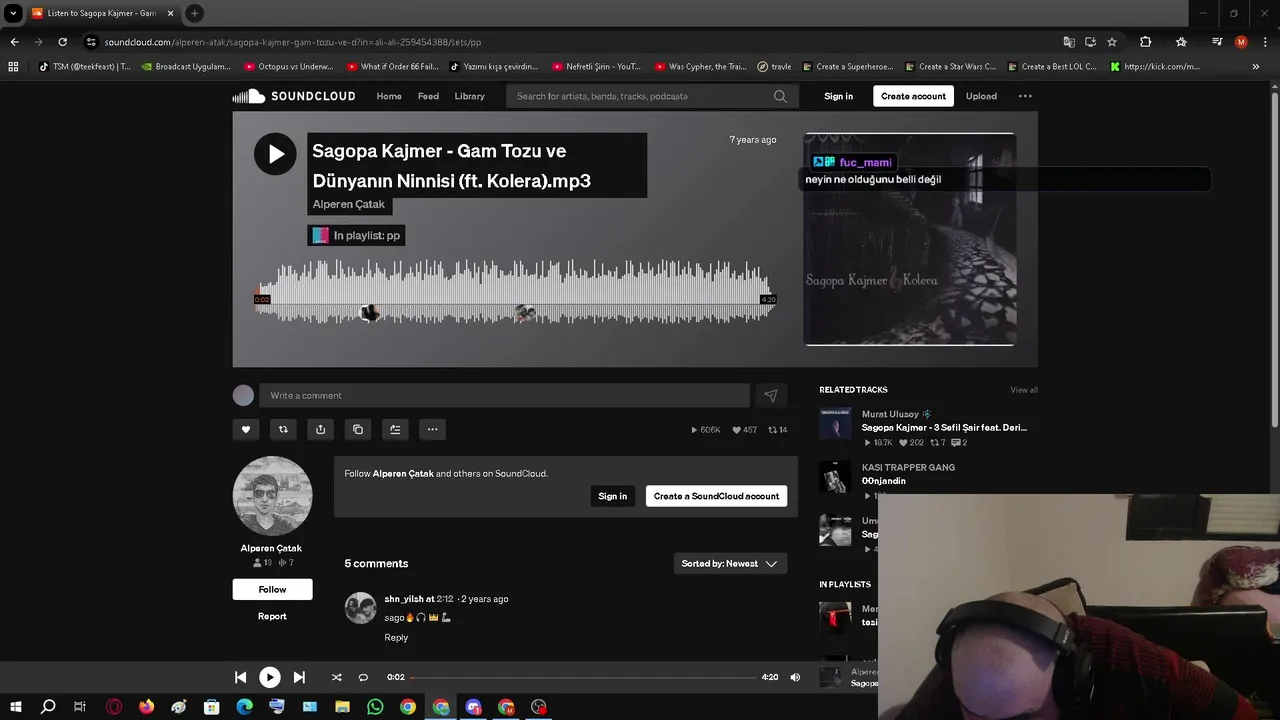Open related track Sagopa Kajmer - 3 Sefil Şair
1280x720 pixels.
point(944,427)
